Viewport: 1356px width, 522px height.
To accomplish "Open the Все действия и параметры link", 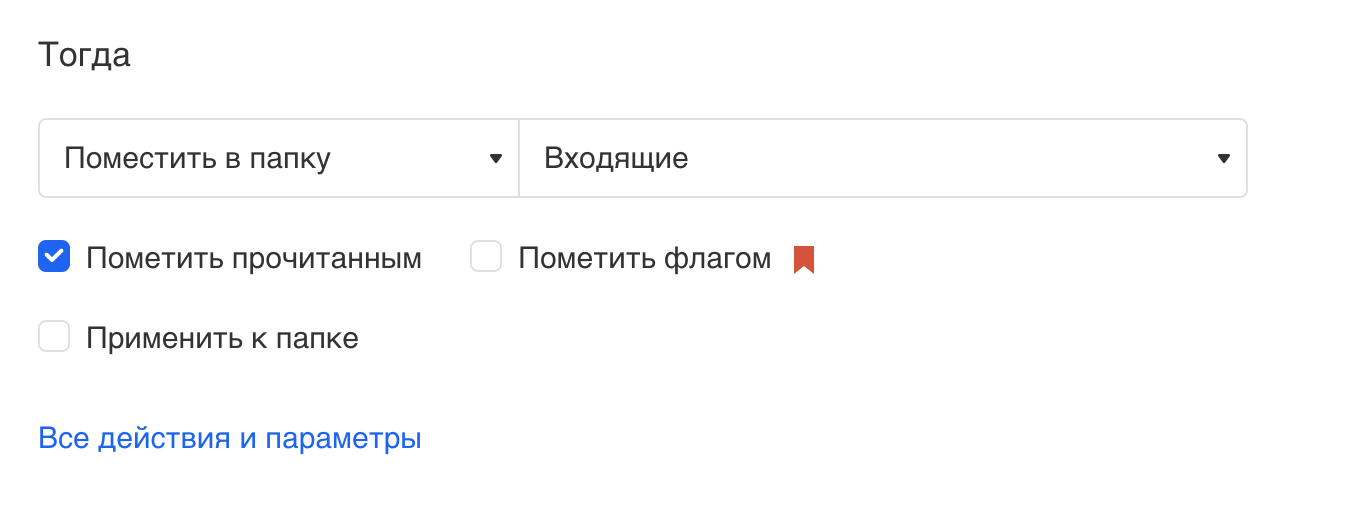I will pyautogui.click(x=230, y=439).
